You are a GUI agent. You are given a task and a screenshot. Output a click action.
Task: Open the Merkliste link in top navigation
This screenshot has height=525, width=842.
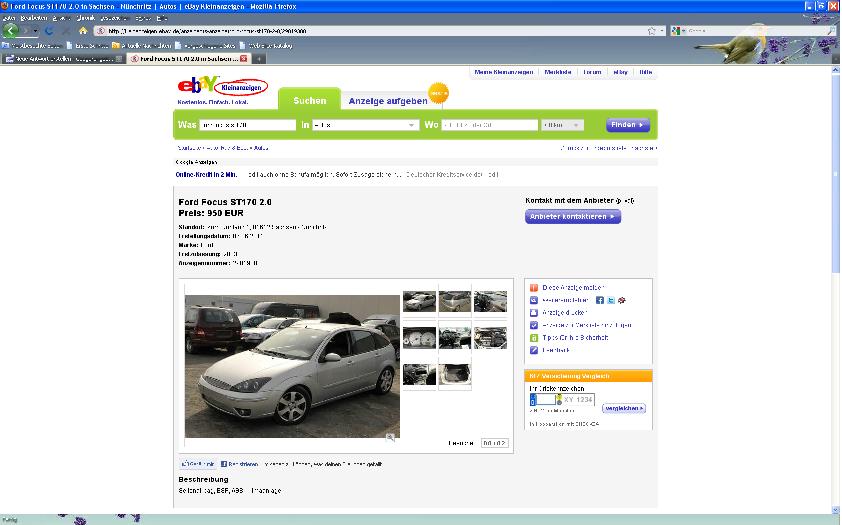[x=557, y=72]
